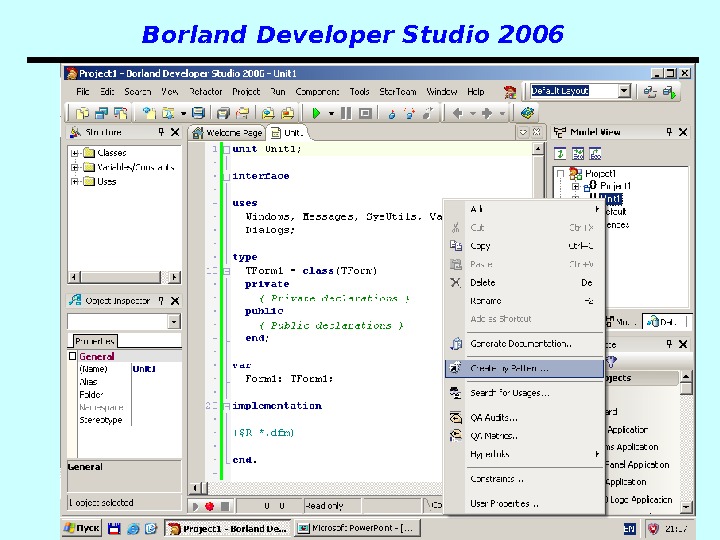Click the Forward navigation arrow in the toolbar

point(487,113)
